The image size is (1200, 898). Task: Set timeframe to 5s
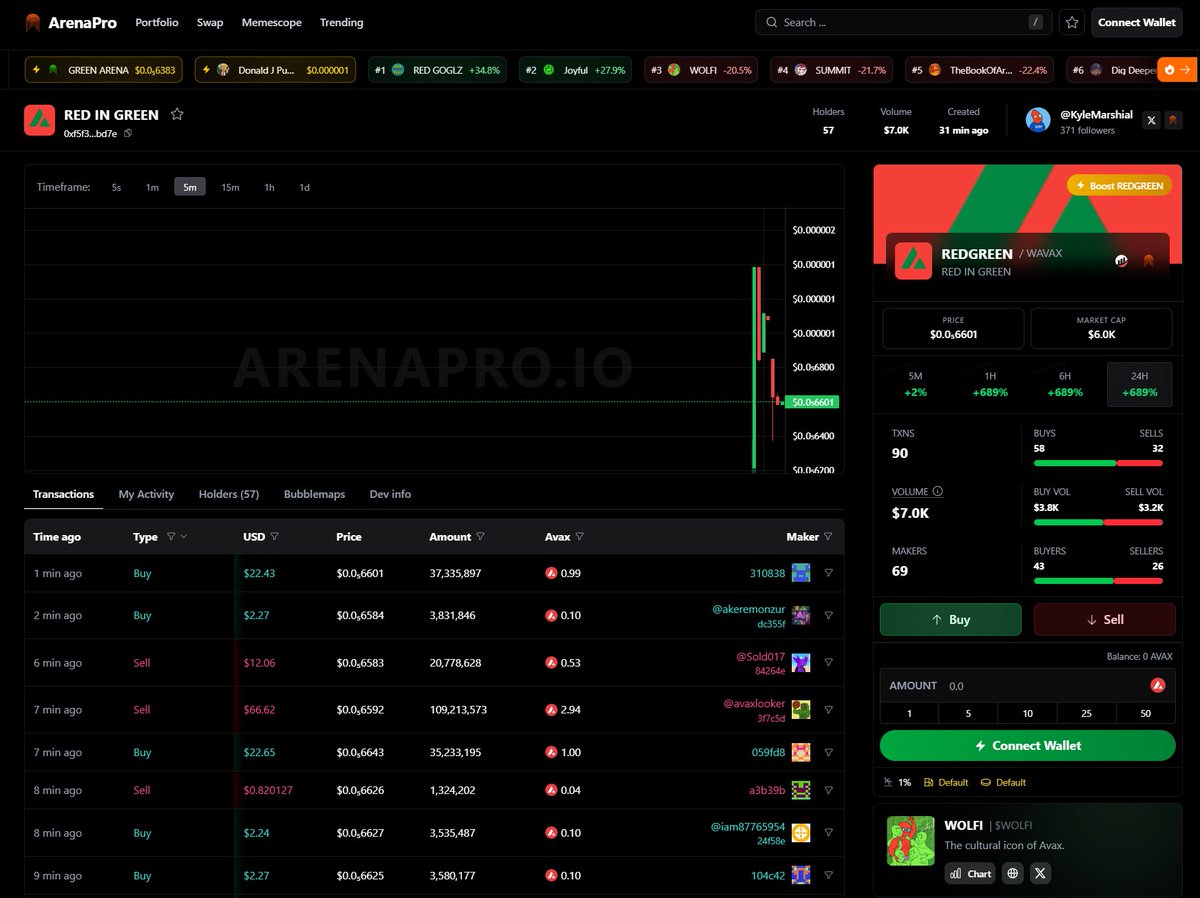tap(116, 187)
